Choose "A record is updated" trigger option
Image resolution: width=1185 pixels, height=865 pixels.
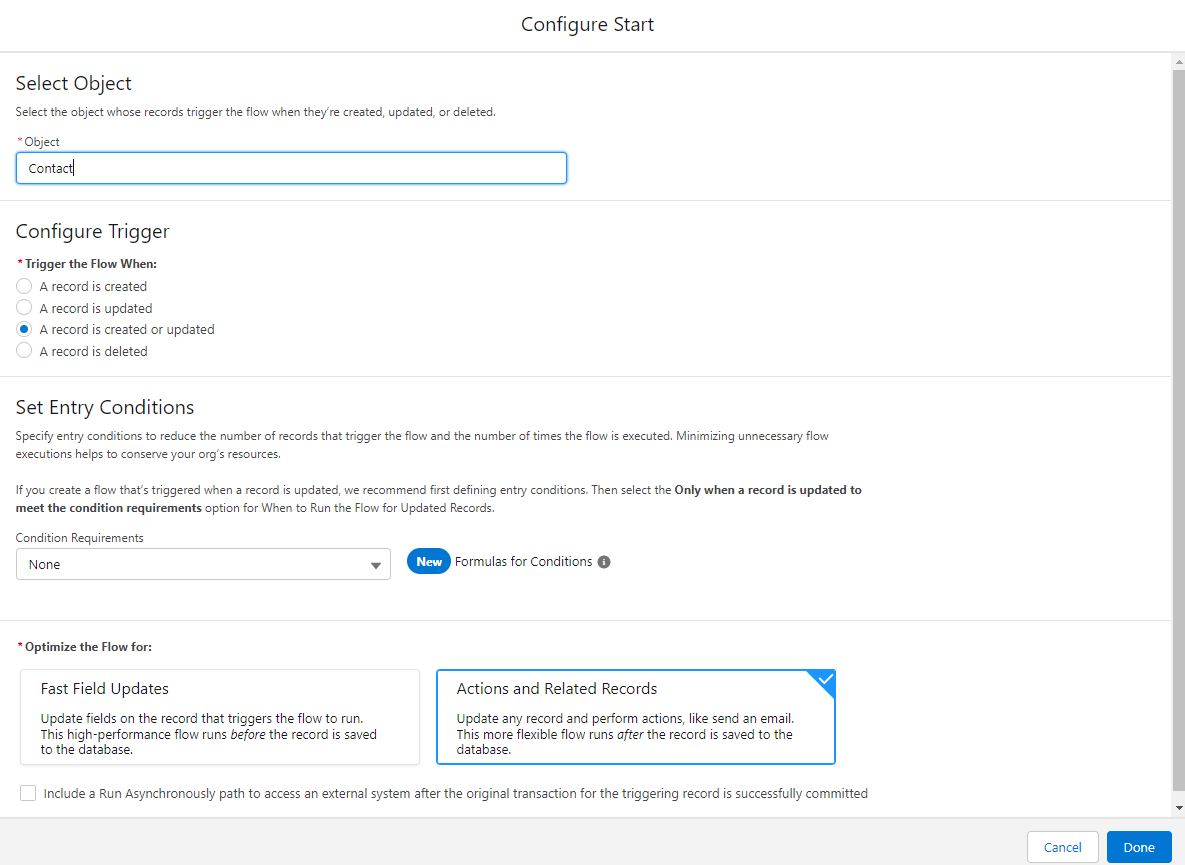click(x=25, y=308)
